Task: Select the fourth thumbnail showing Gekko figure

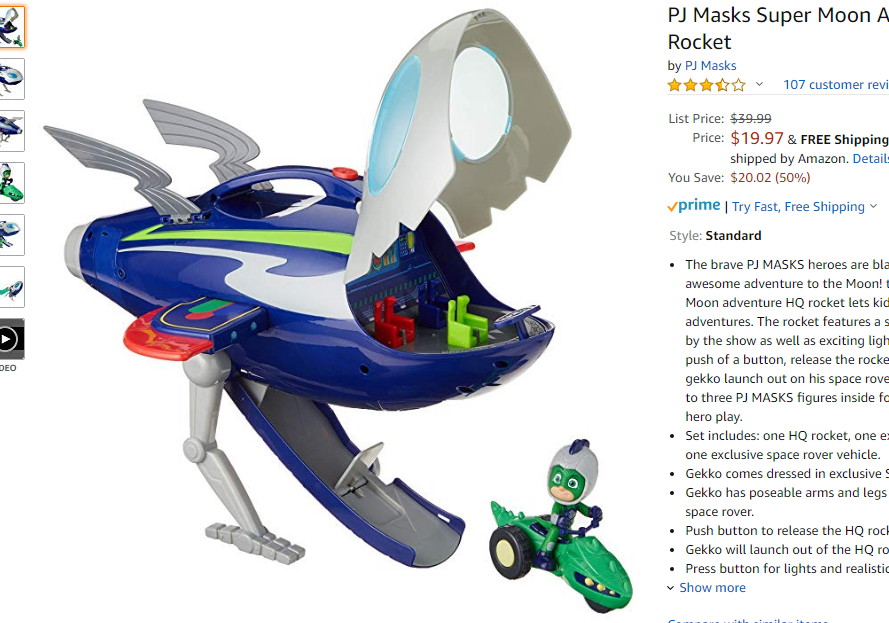Action: click(11, 183)
